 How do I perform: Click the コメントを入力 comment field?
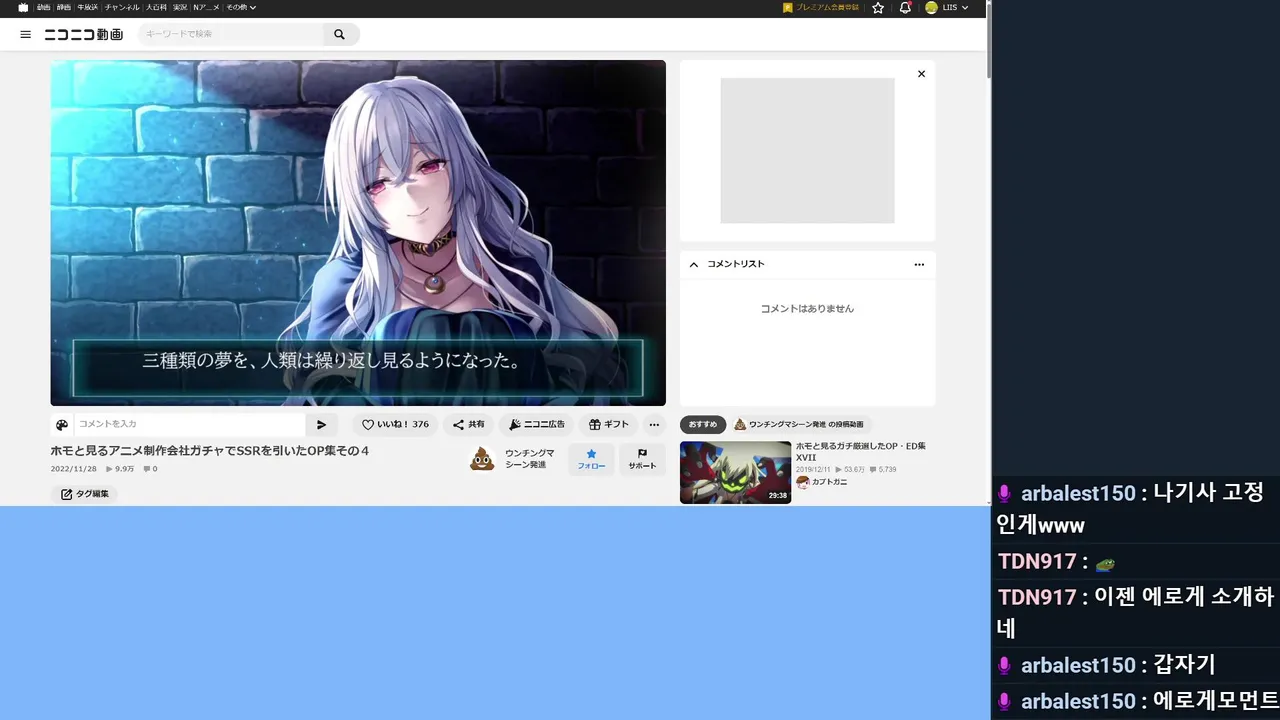[x=189, y=425]
